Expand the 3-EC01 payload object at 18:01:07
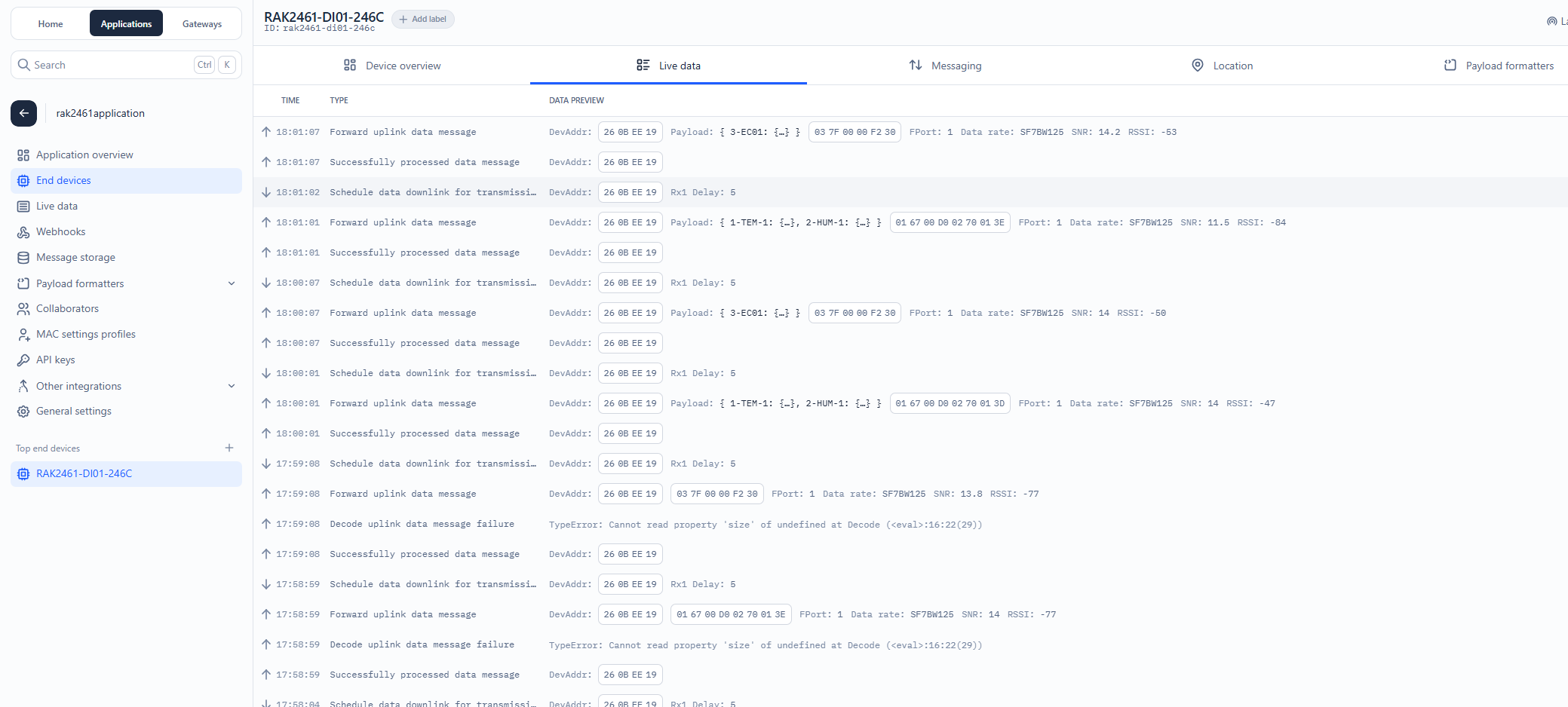The height and width of the screenshot is (707, 1568). [x=781, y=132]
